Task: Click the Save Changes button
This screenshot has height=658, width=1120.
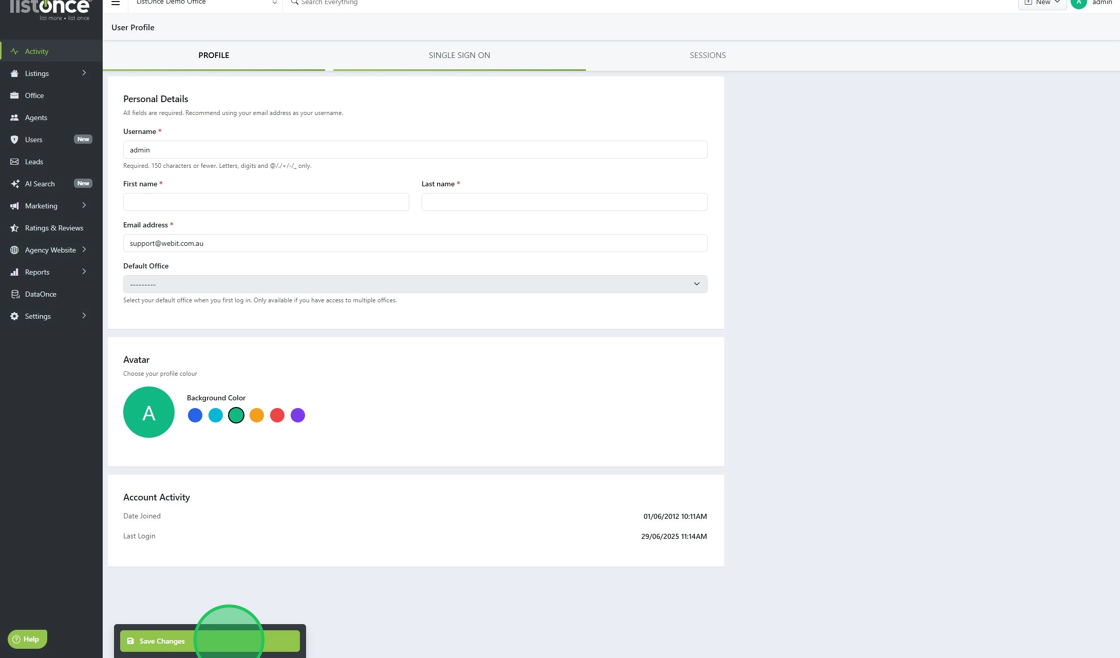Action: [210, 642]
